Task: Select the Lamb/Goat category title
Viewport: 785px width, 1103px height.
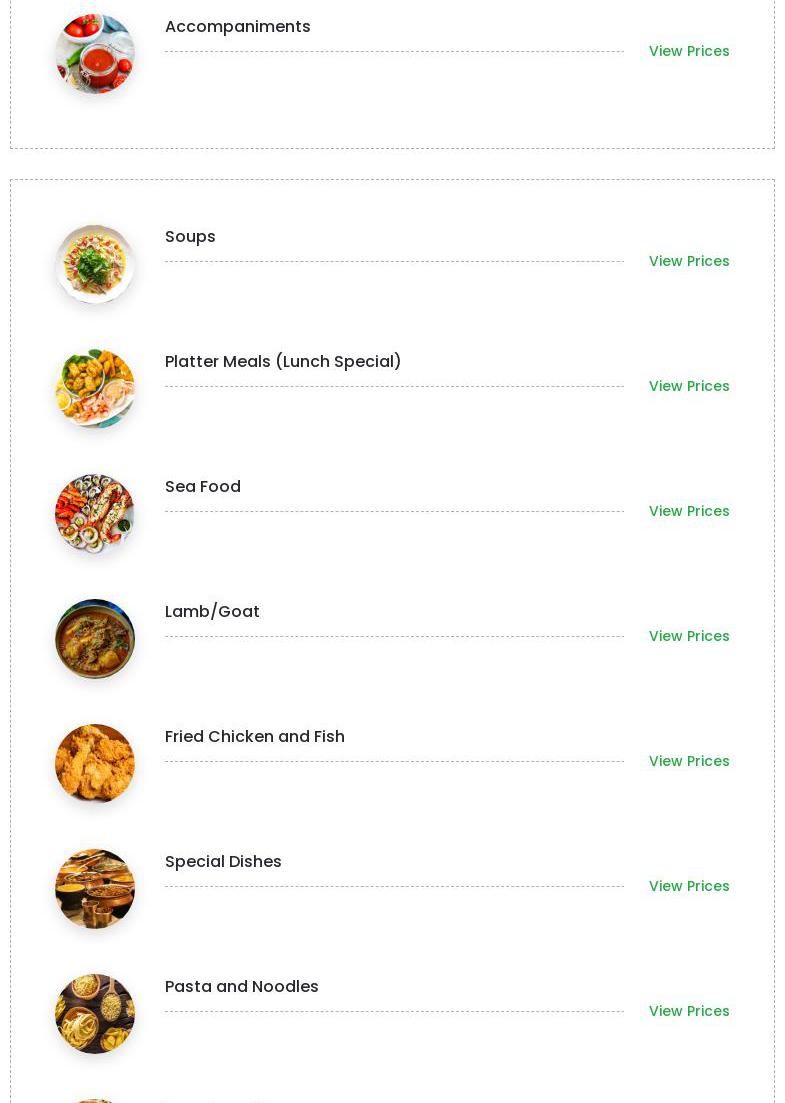Action: (212, 612)
